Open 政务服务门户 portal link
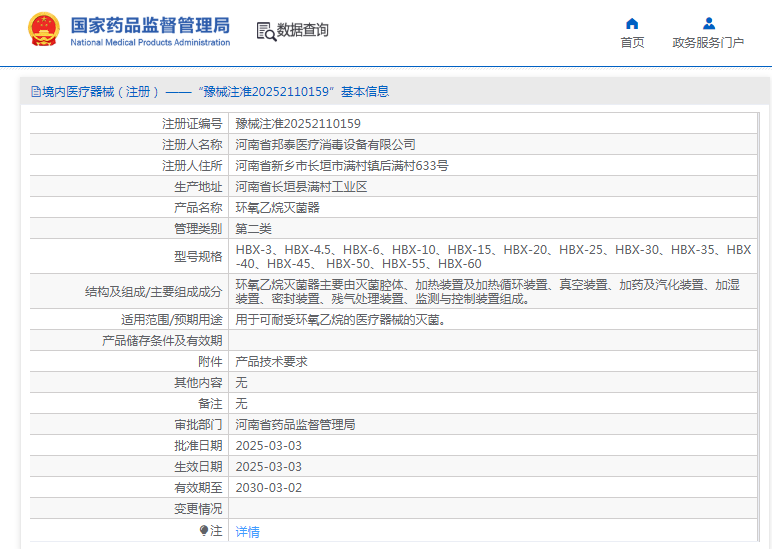Image resolution: width=772 pixels, height=549 pixels. coord(708,43)
